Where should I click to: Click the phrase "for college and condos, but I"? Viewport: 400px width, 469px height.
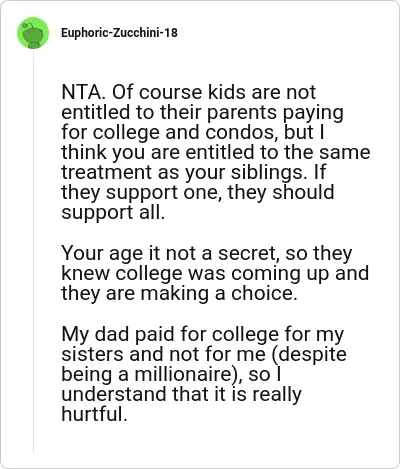point(193,132)
